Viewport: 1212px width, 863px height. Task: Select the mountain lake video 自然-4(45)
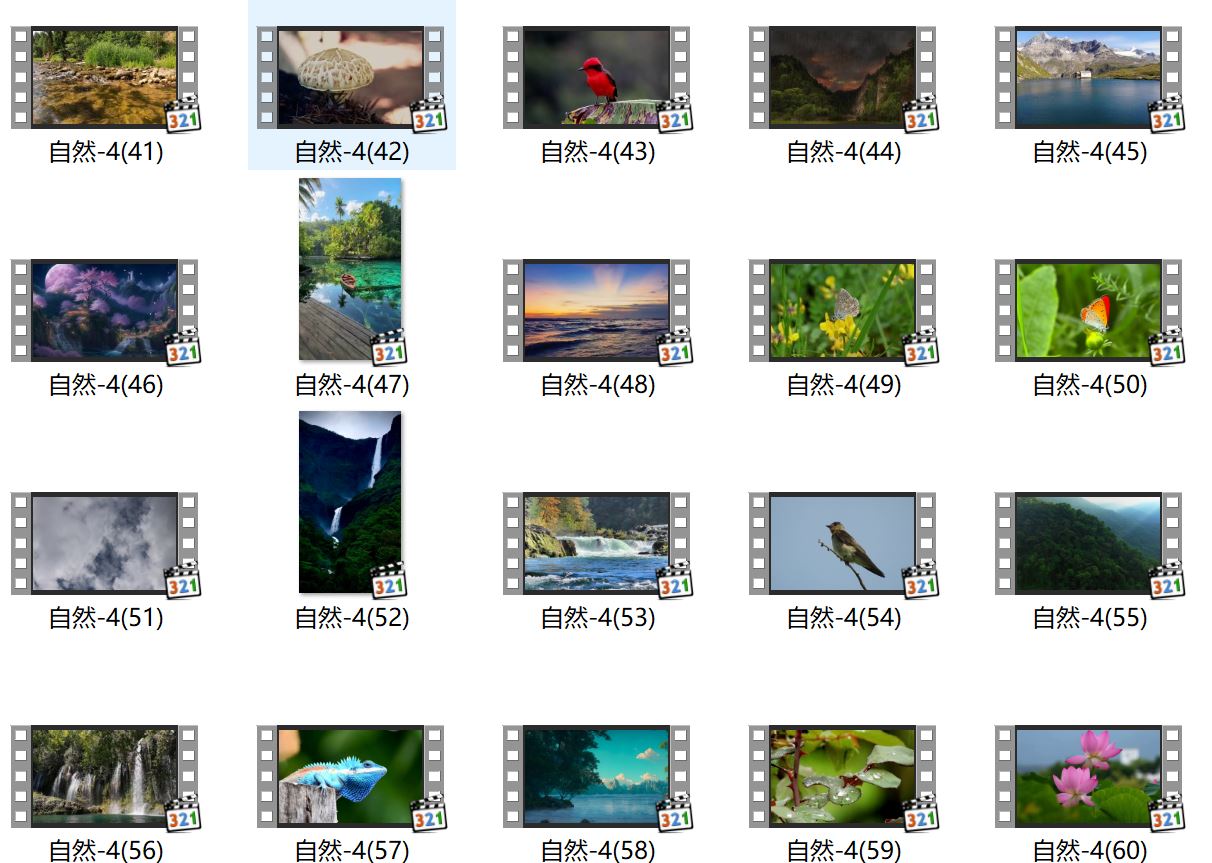click(x=1088, y=78)
